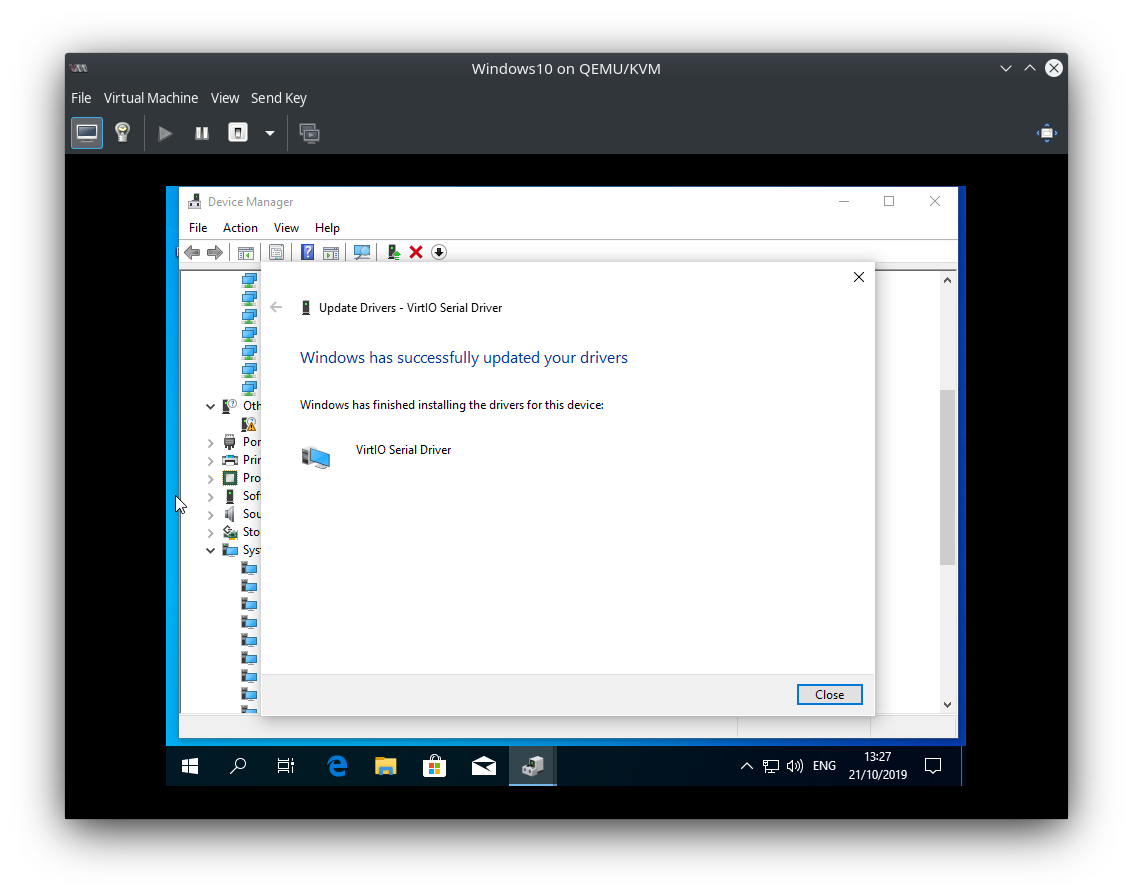The height and width of the screenshot is (896, 1133).
Task: Launch Microsoft Edge from taskbar
Action: pos(337,766)
